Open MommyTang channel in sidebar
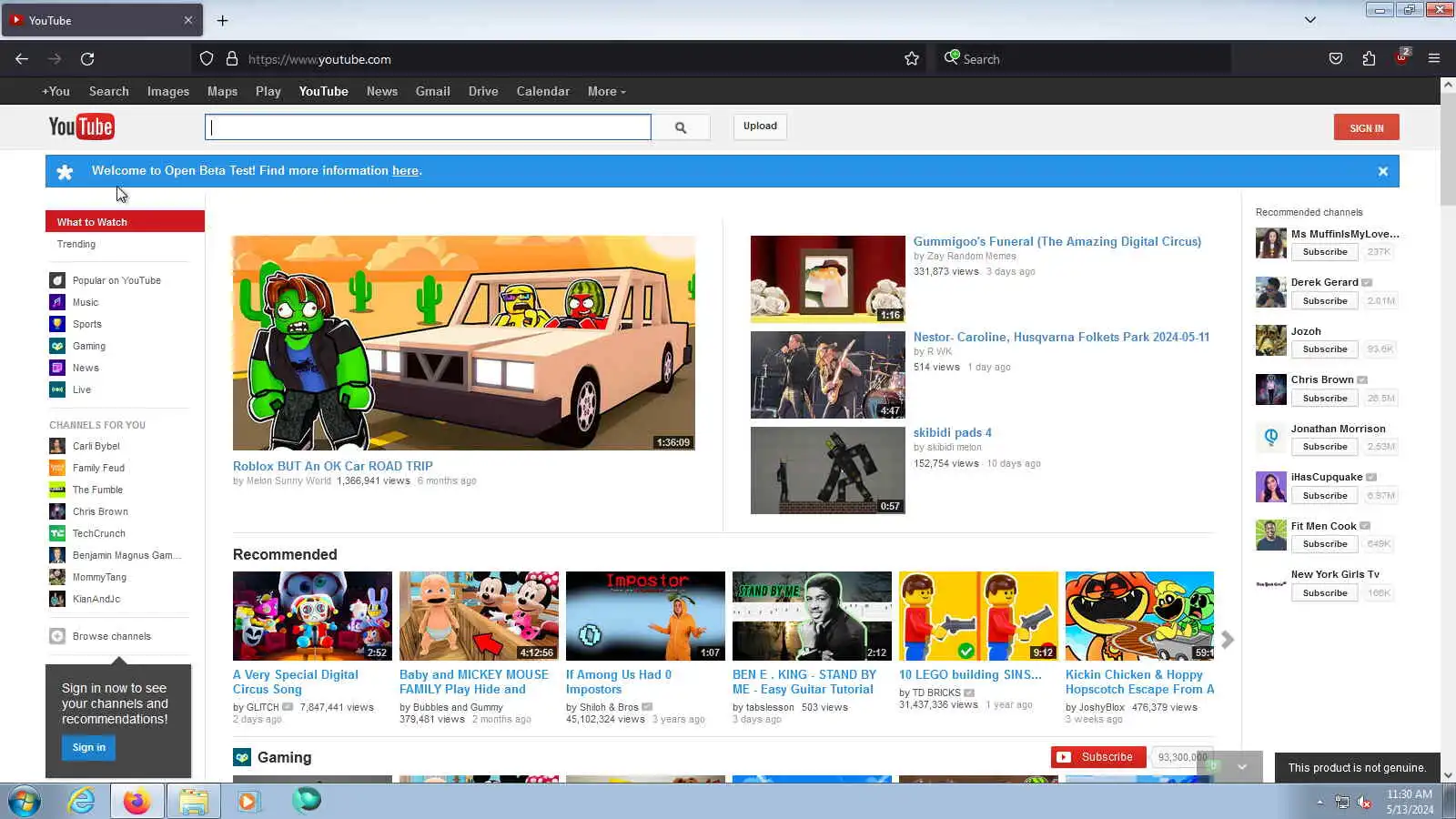Screen dimensions: 1456x819 (x=99, y=577)
